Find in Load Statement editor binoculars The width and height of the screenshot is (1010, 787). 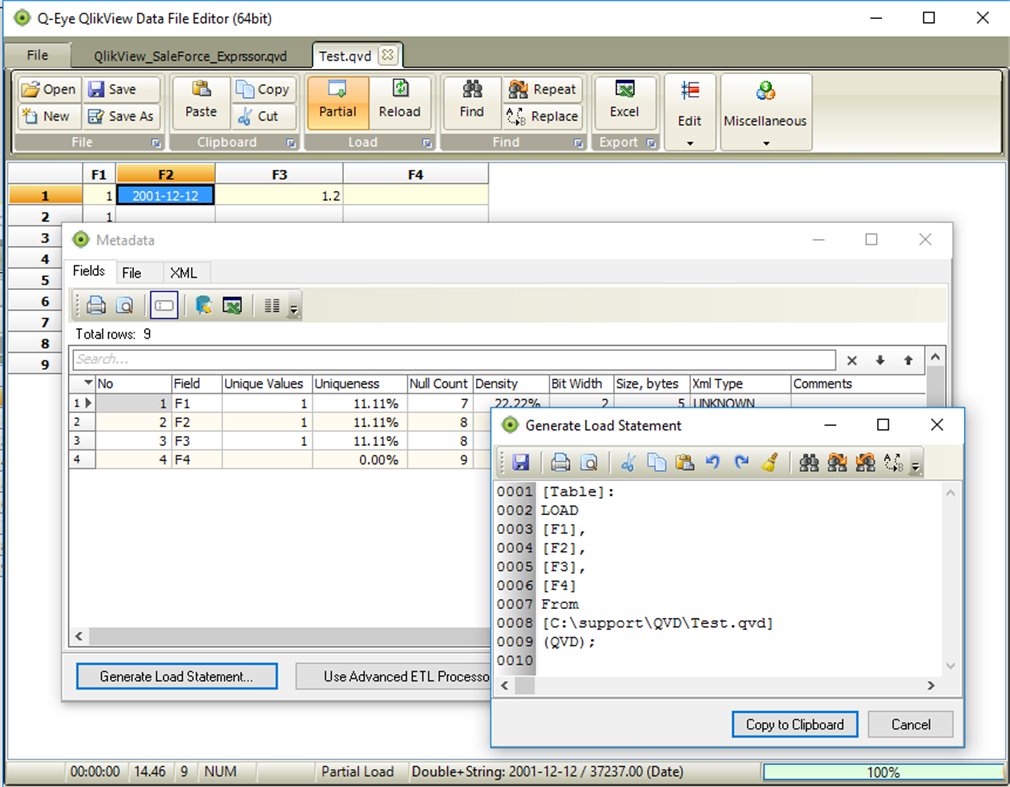pyautogui.click(x=809, y=462)
